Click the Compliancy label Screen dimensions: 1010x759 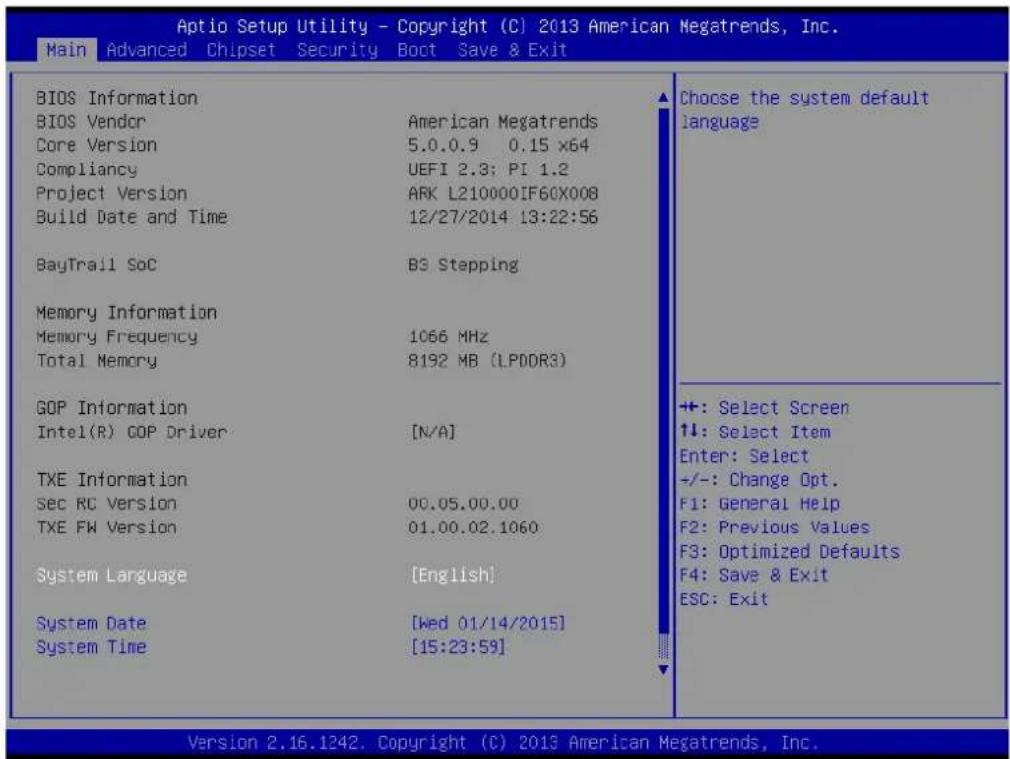tap(86, 169)
